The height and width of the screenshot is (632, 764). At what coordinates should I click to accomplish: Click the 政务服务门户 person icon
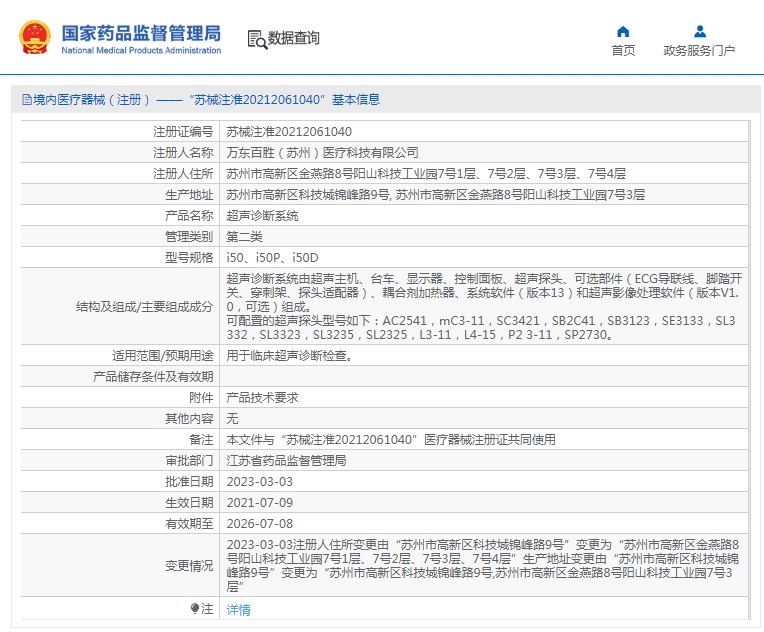coord(699,31)
